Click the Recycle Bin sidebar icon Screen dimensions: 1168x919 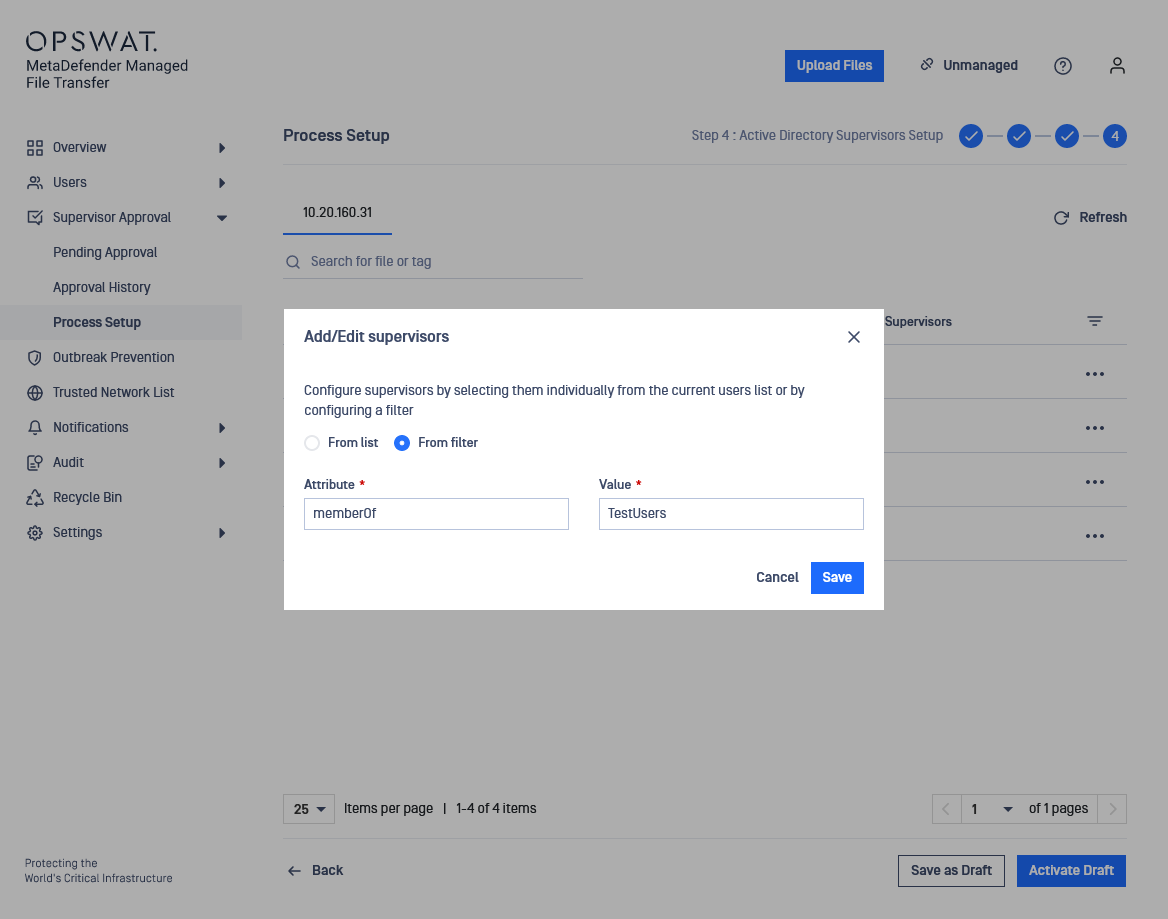(x=35, y=498)
